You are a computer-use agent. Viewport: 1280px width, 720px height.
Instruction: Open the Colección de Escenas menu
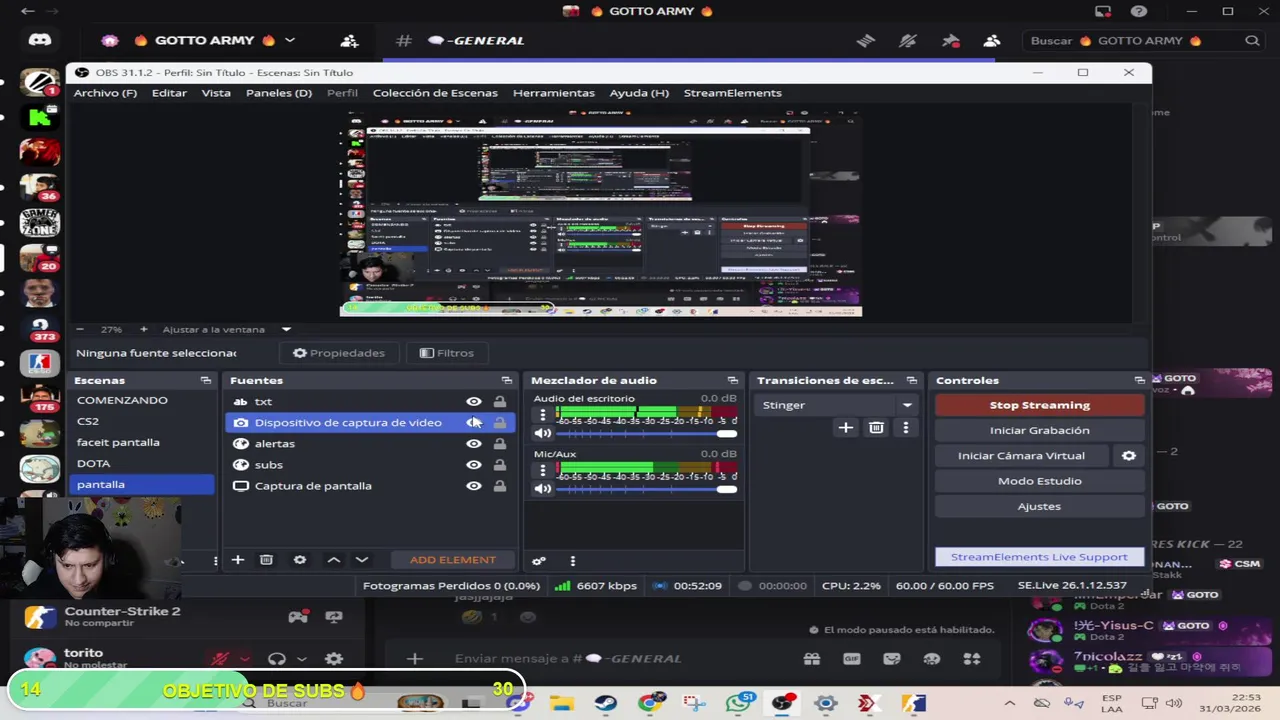pos(435,93)
